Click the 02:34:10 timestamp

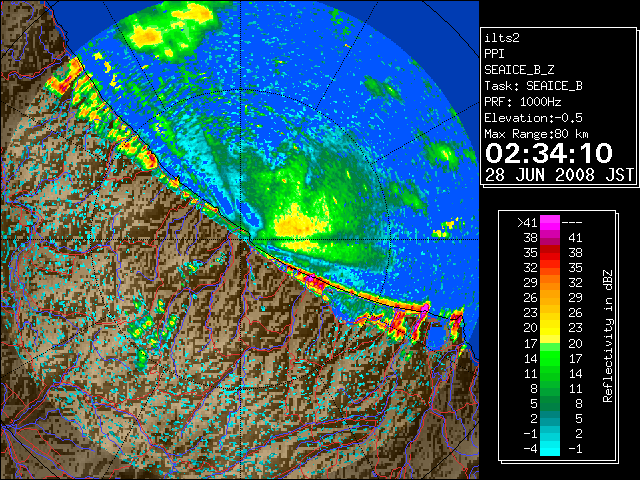tap(549, 153)
